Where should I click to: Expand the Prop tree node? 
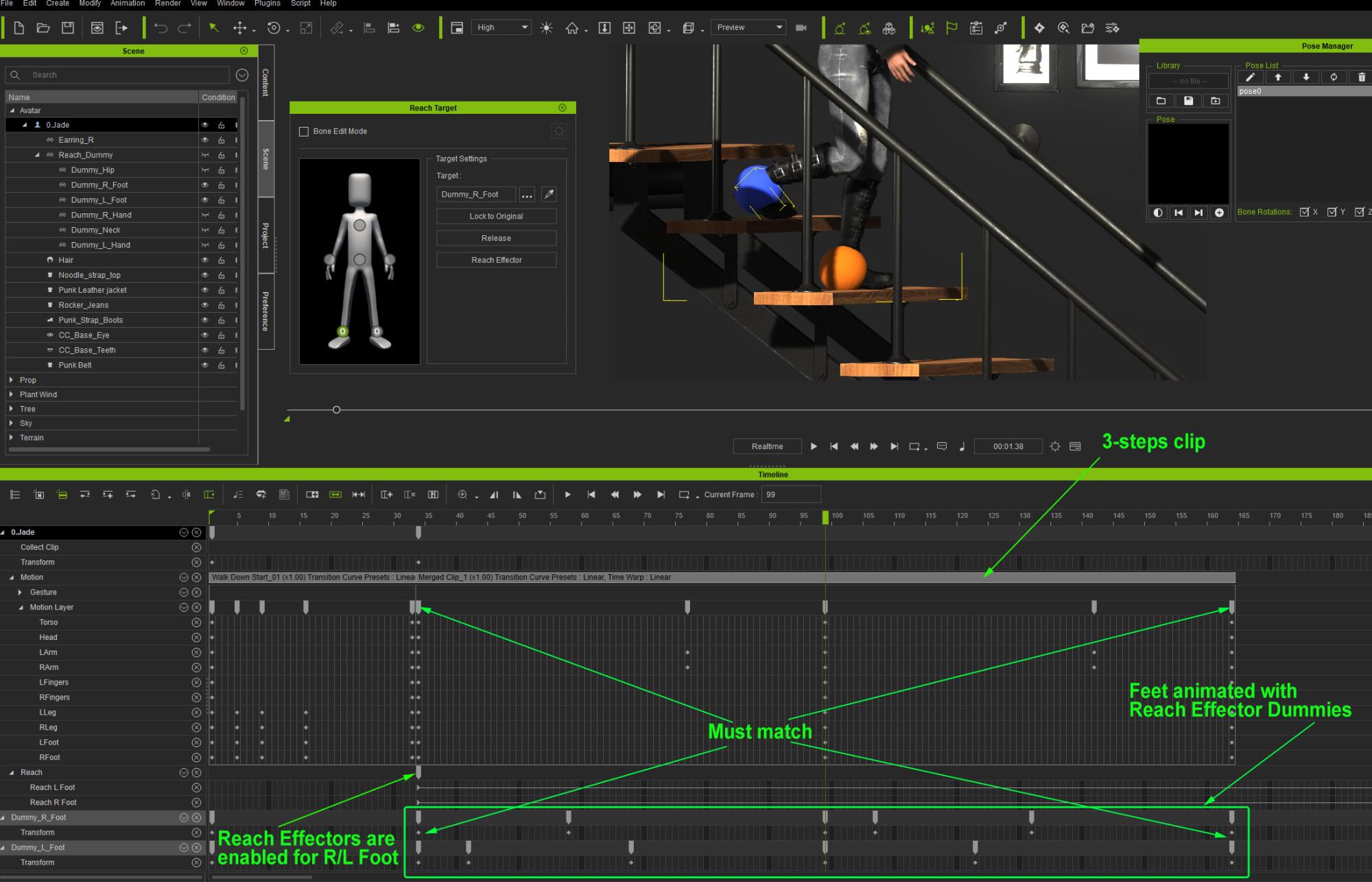pyautogui.click(x=11, y=380)
